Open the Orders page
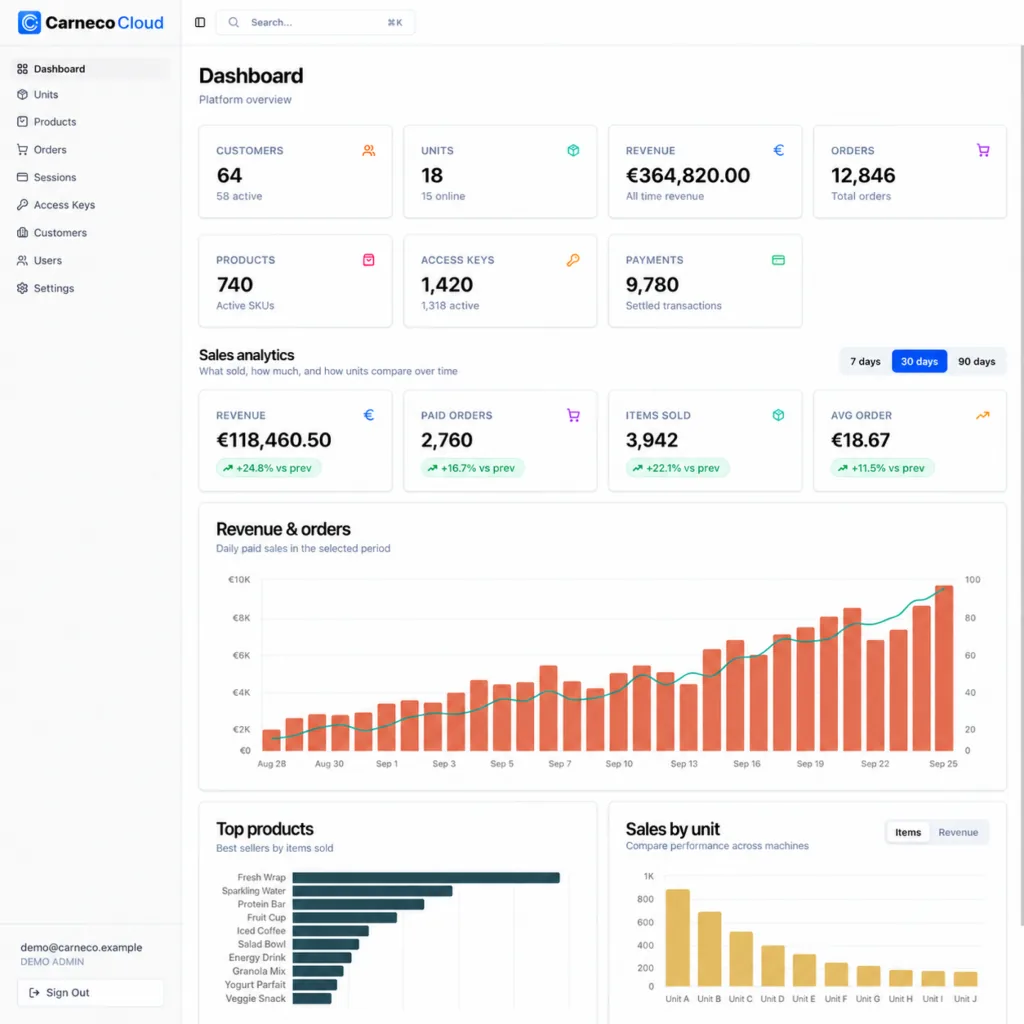Screen dimensions: 1024x1024 coord(90,150)
